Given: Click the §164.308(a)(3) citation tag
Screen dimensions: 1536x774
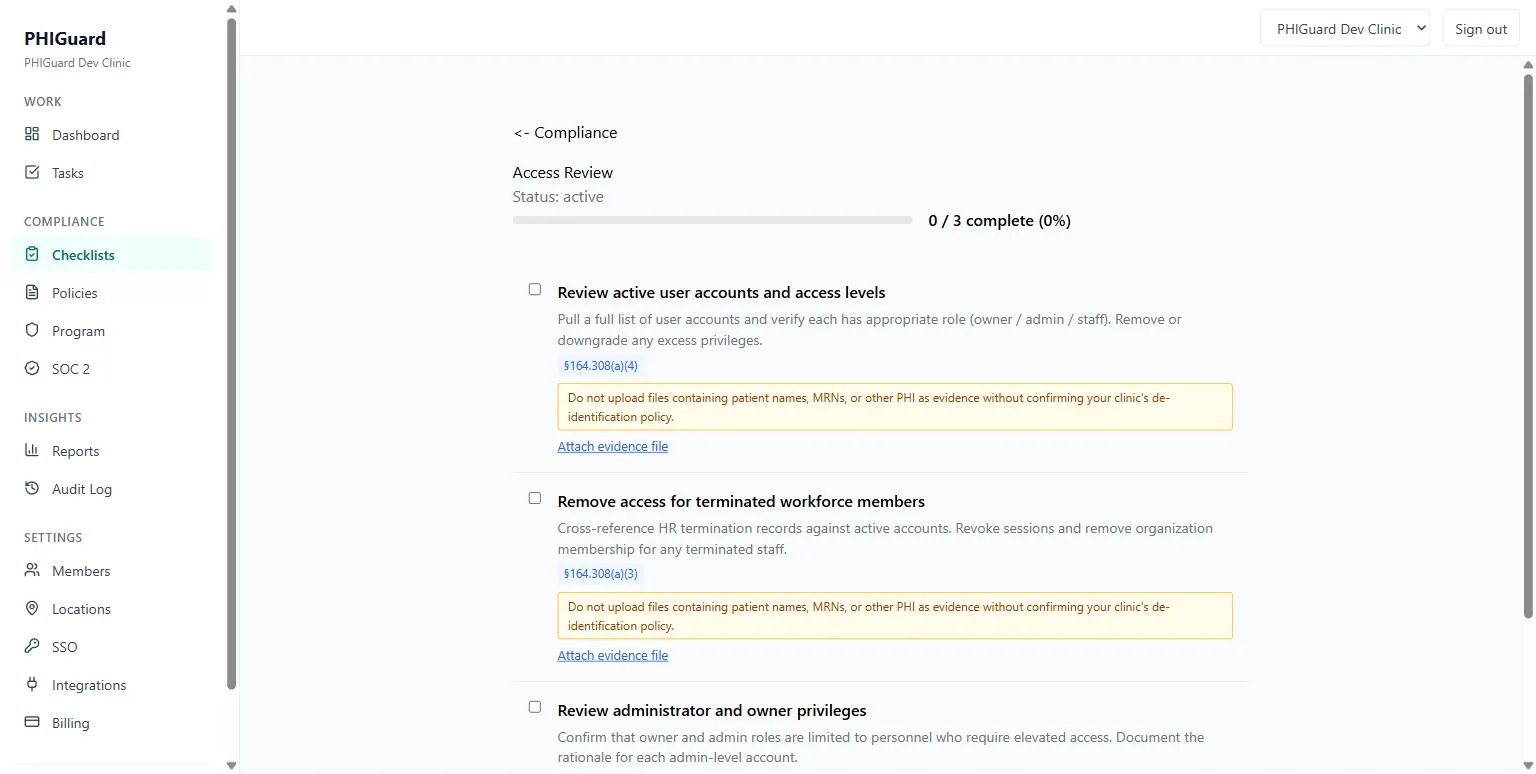Looking at the screenshot, I should [x=600, y=574].
